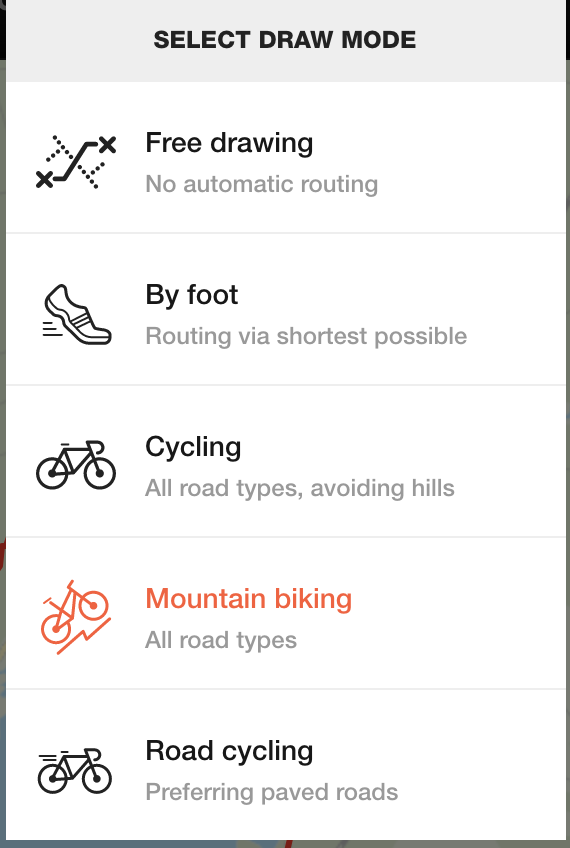Click the running shoe icon
This screenshot has width=570, height=848.
(77, 314)
